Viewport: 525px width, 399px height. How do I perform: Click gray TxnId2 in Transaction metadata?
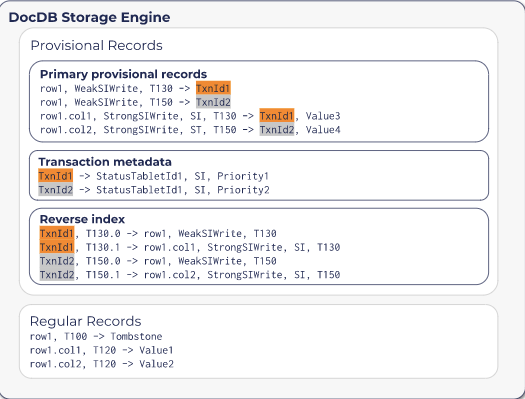pos(56,190)
